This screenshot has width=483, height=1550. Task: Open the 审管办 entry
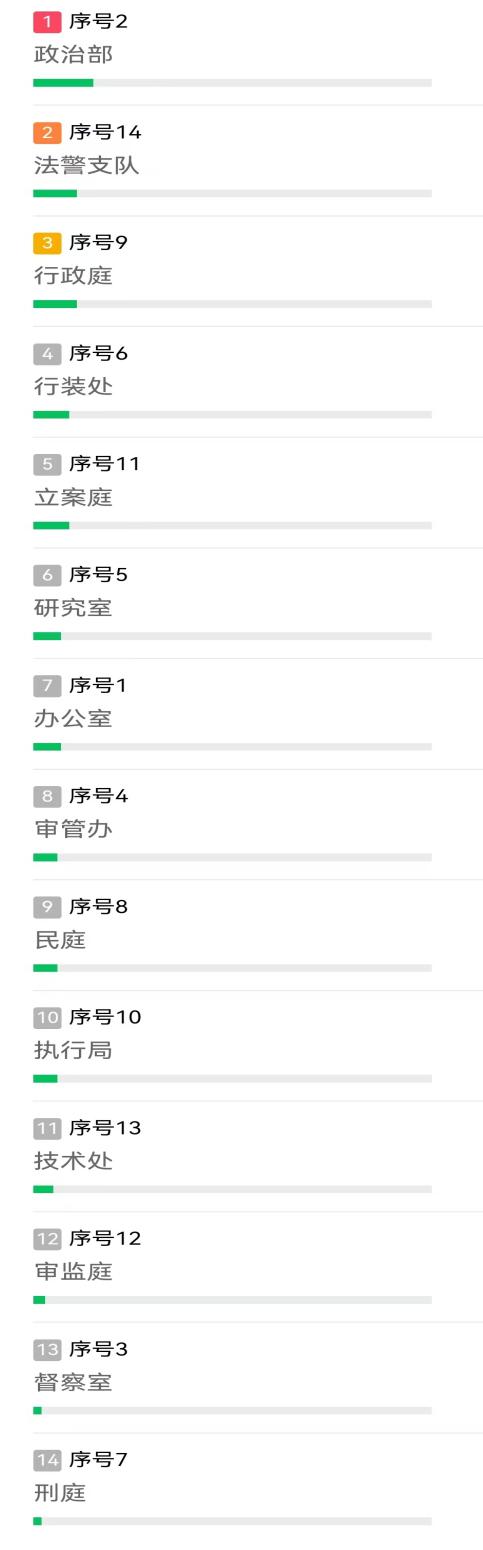tap(241, 824)
